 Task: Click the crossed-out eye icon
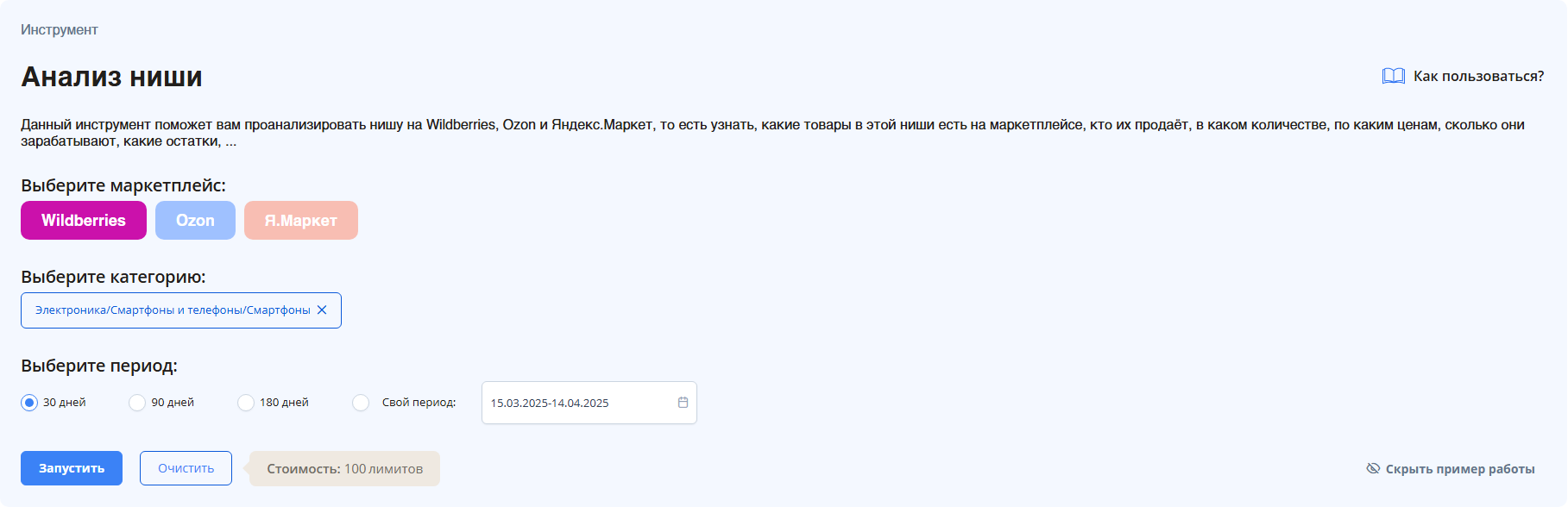[1373, 468]
